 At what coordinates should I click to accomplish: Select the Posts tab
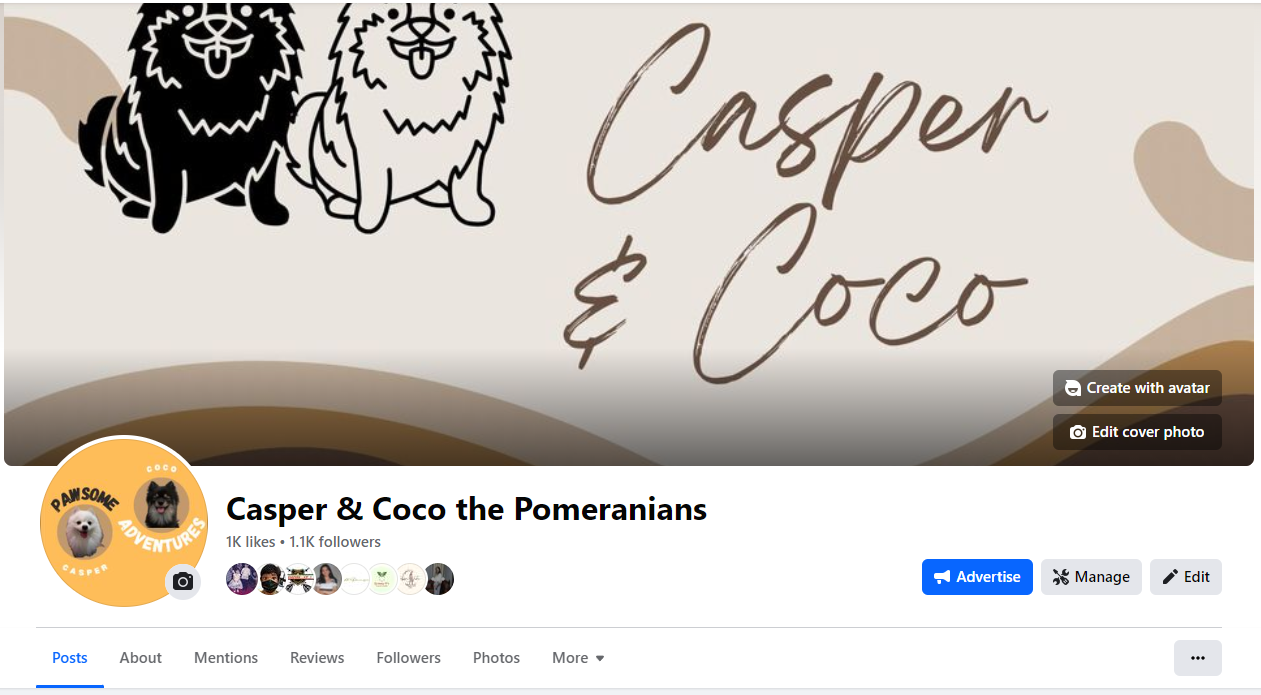tap(70, 658)
